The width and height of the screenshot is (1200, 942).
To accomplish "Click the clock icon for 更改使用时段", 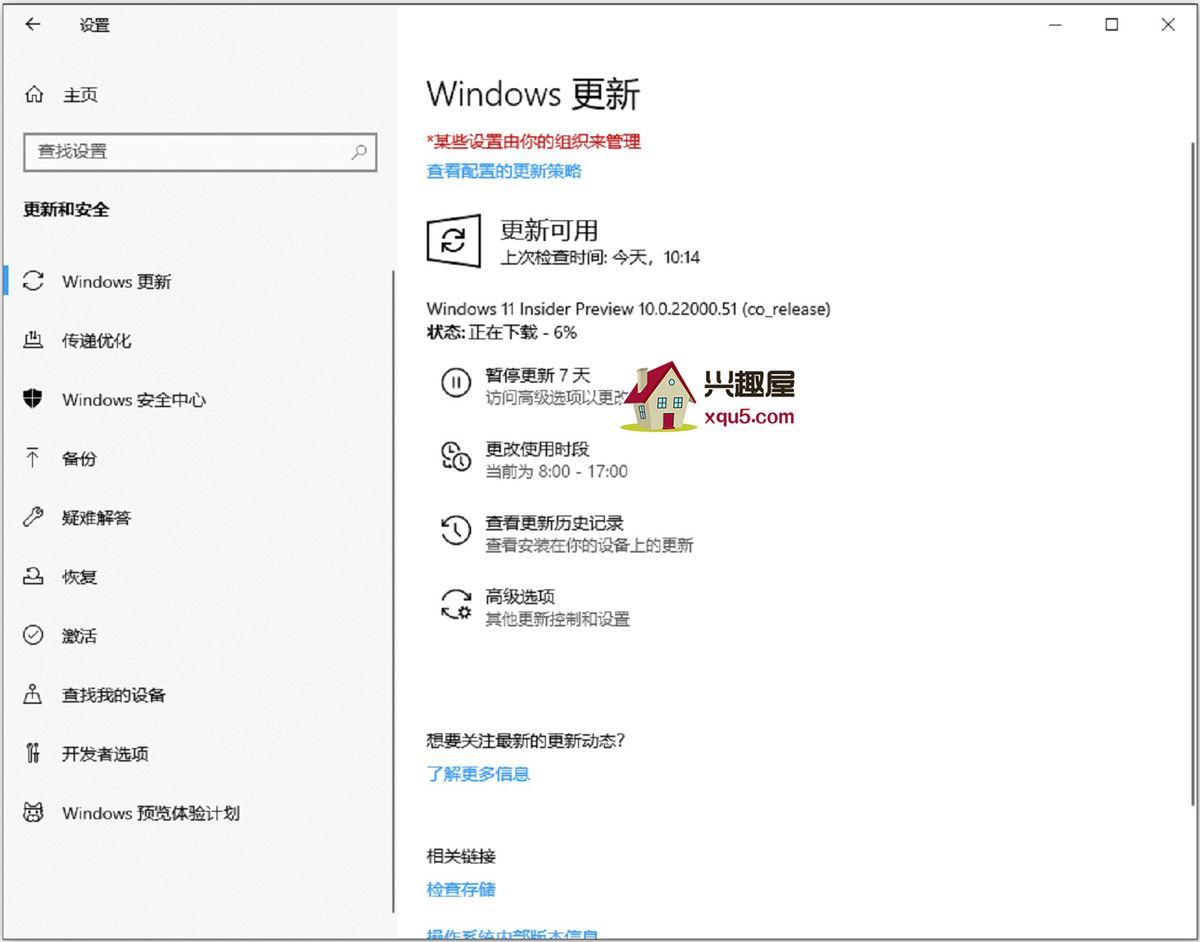I will (456, 457).
